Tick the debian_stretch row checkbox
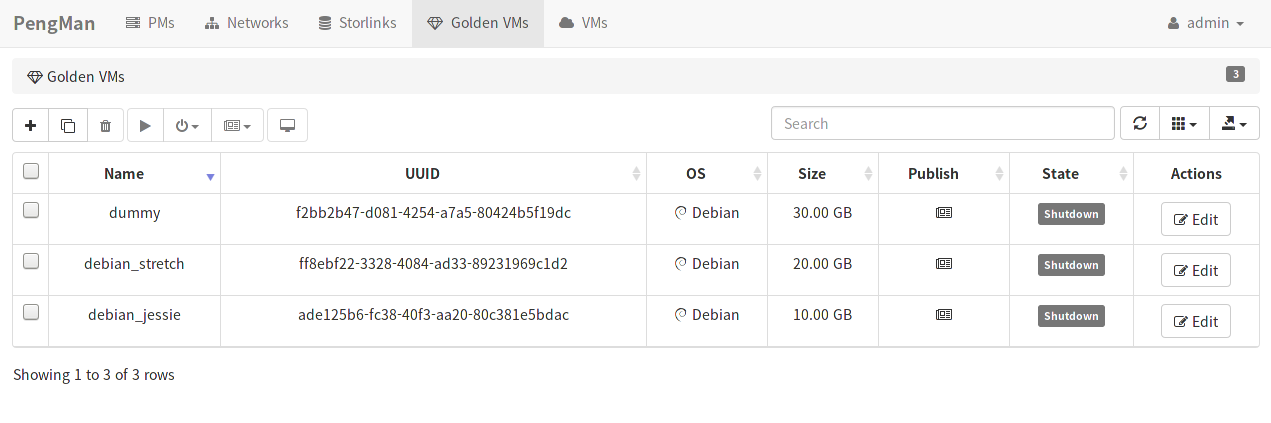Image resolution: width=1271 pixels, height=423 pixels. pos(31,261)
